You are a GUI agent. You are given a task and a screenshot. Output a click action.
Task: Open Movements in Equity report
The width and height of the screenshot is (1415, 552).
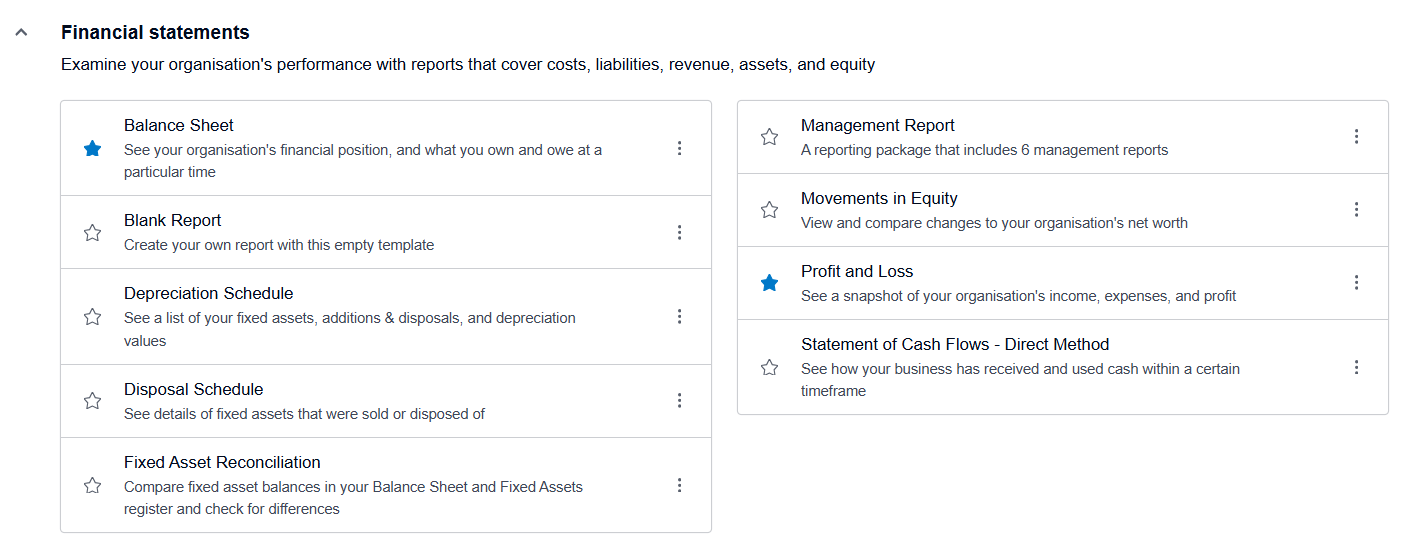tap(879, 199)
